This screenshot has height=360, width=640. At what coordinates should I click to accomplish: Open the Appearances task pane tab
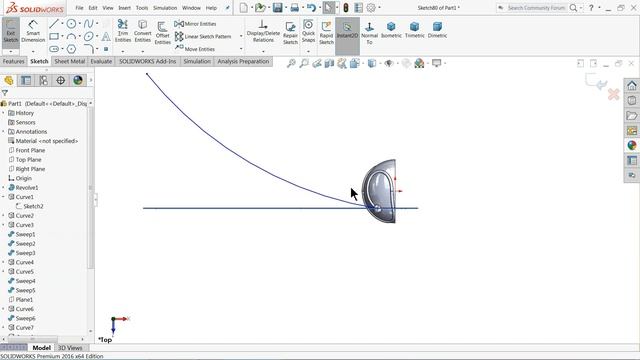click(x=632, y=145)
